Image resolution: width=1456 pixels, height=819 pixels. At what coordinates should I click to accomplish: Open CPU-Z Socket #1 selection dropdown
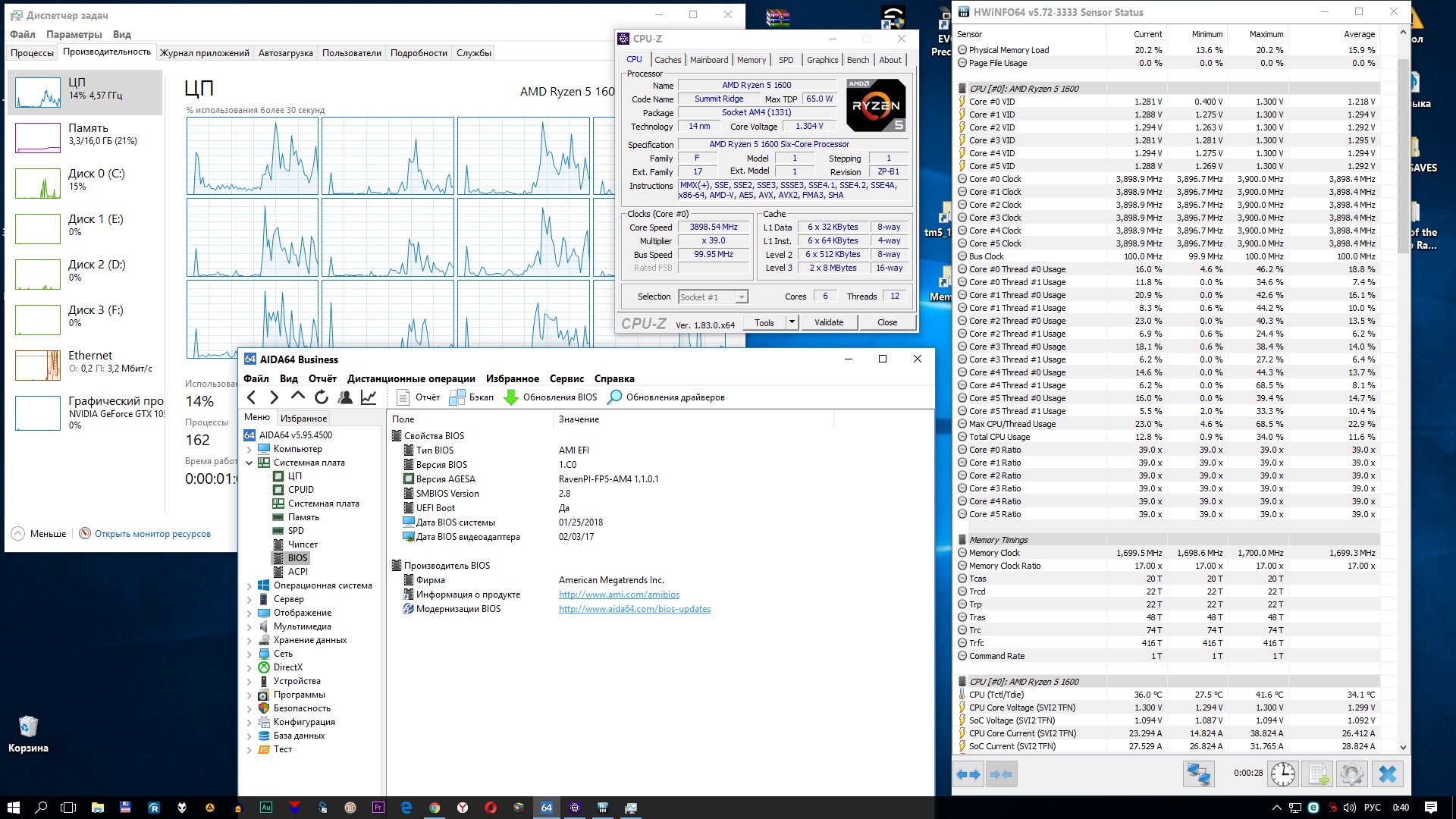(741, 297)
